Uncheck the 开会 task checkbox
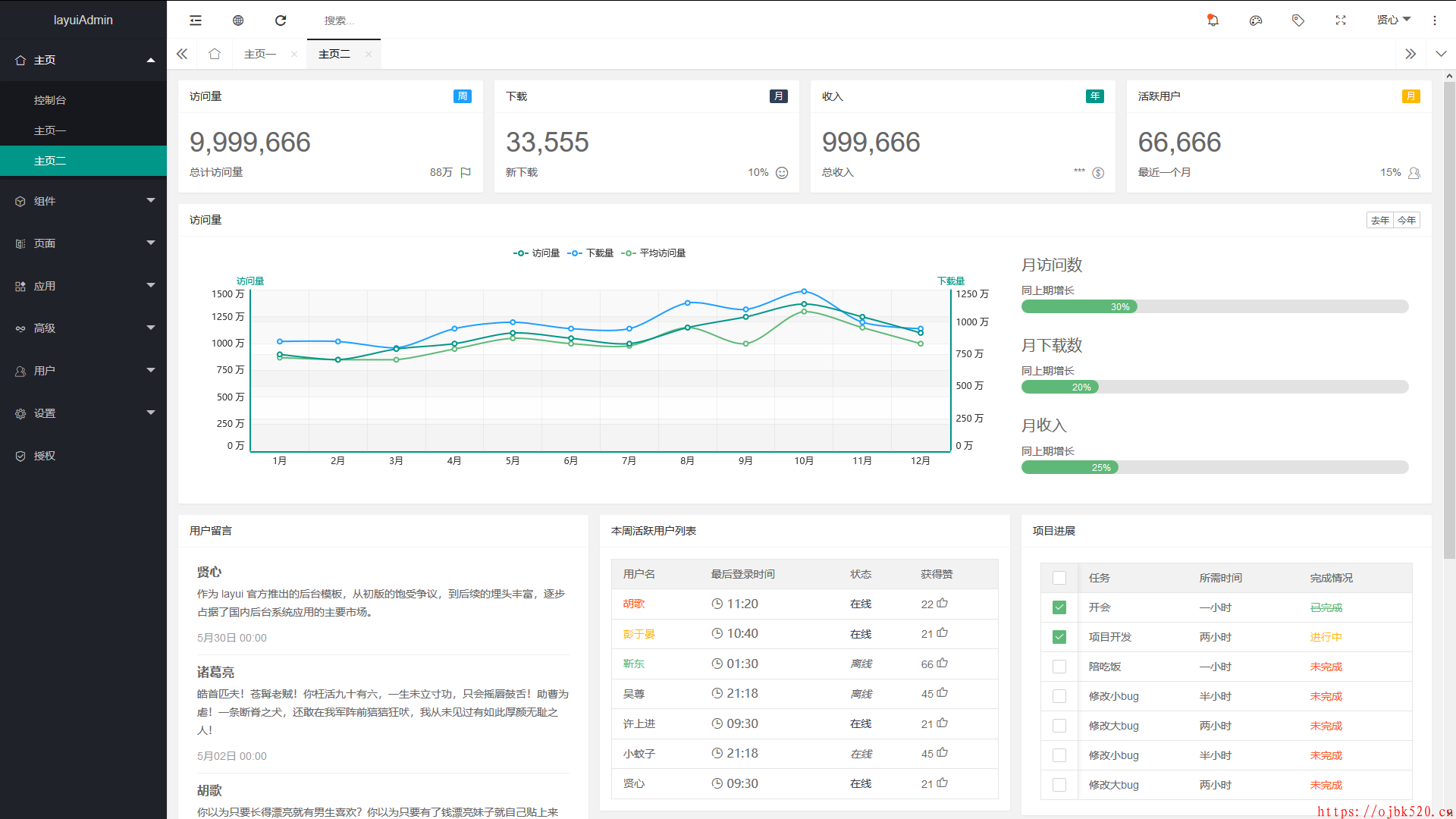 (1059, 607)
